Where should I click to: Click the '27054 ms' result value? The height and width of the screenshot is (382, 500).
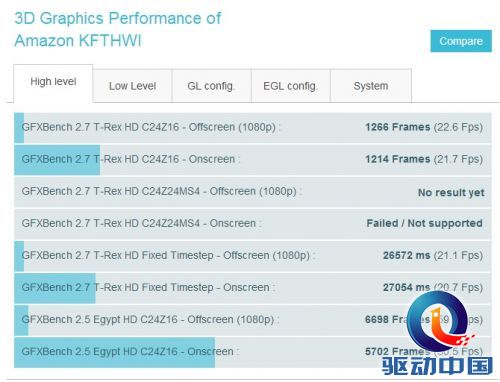click(406, 287)
